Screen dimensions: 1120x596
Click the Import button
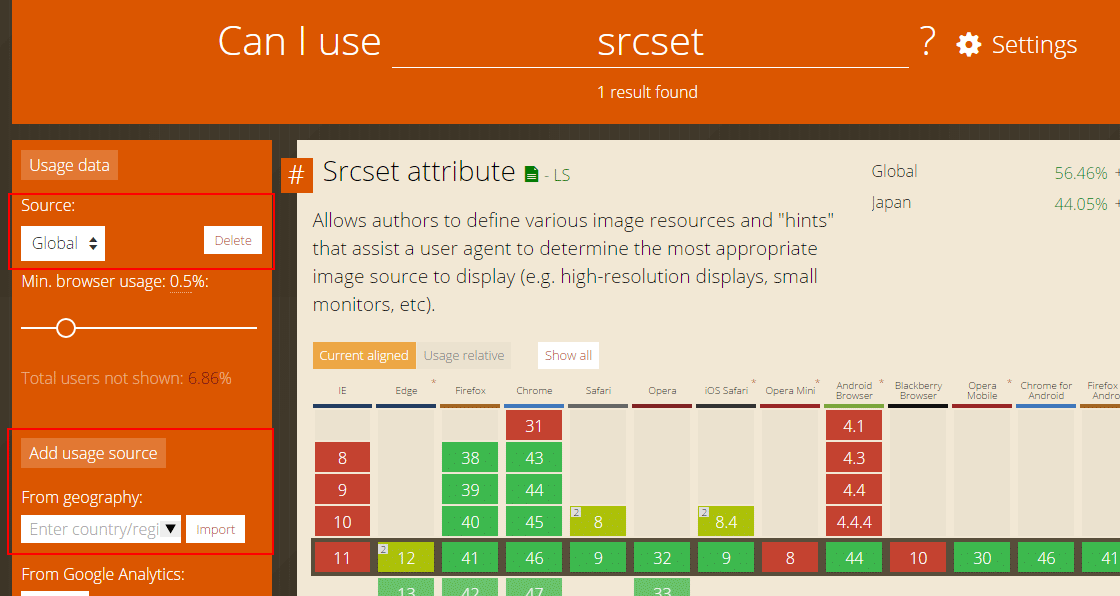click(x=215, y=529)
